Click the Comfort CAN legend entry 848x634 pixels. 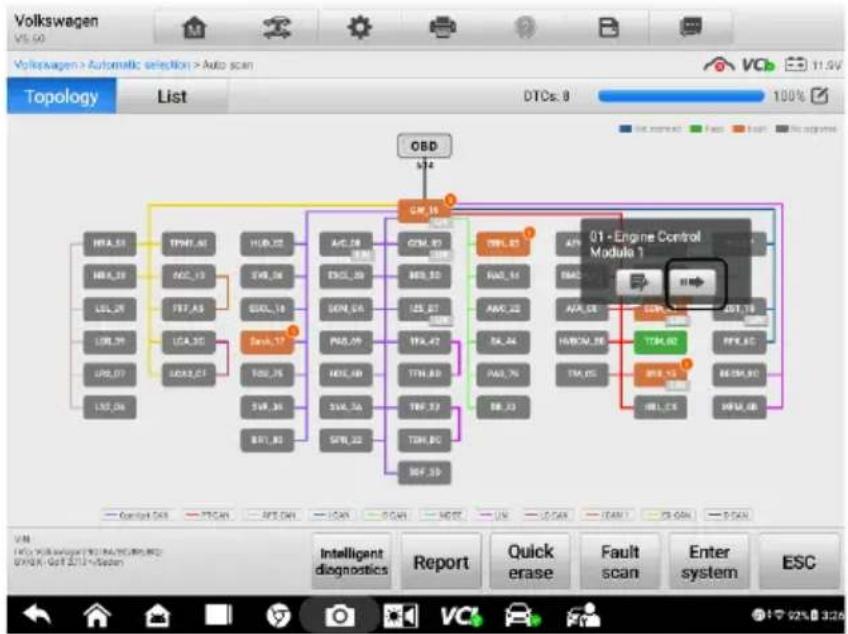[136, 516]
